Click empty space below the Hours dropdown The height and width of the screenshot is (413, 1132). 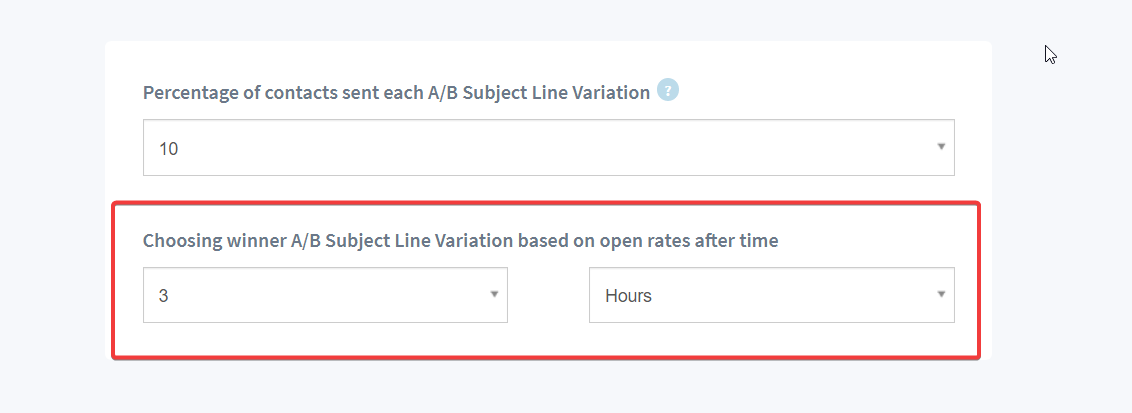772,338
